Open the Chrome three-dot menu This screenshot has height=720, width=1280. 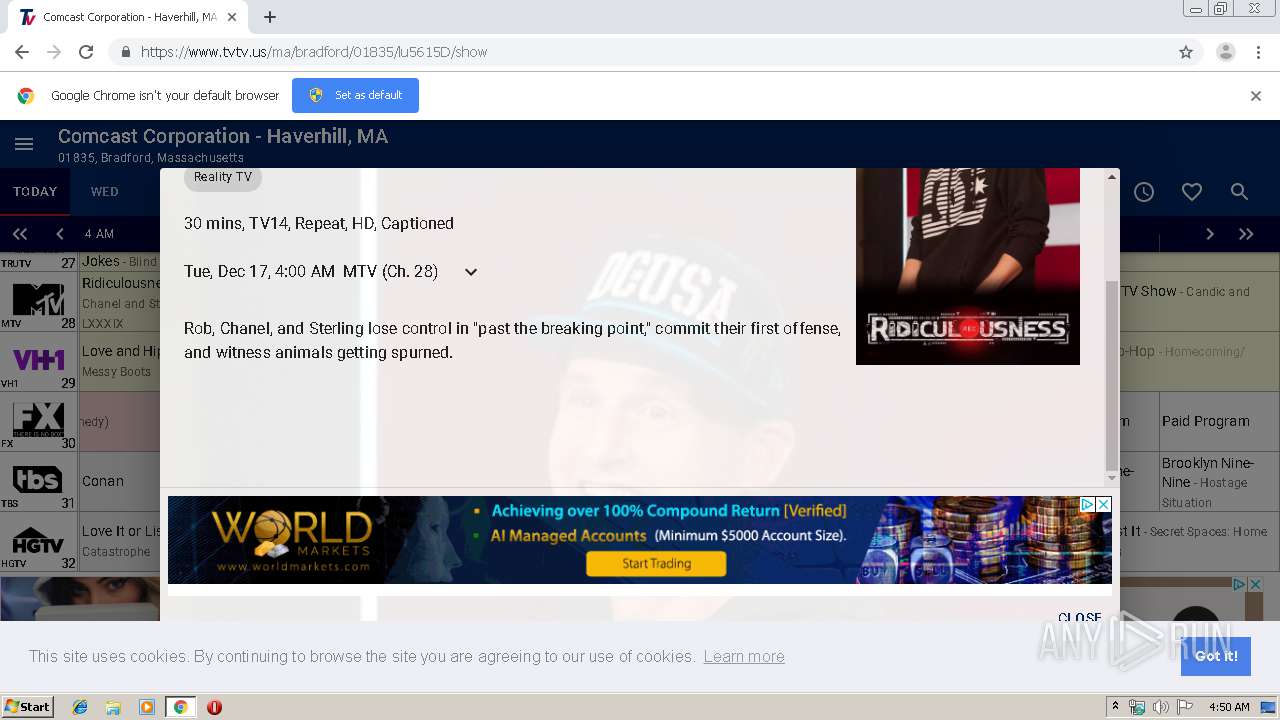(x=1258, y=52)
